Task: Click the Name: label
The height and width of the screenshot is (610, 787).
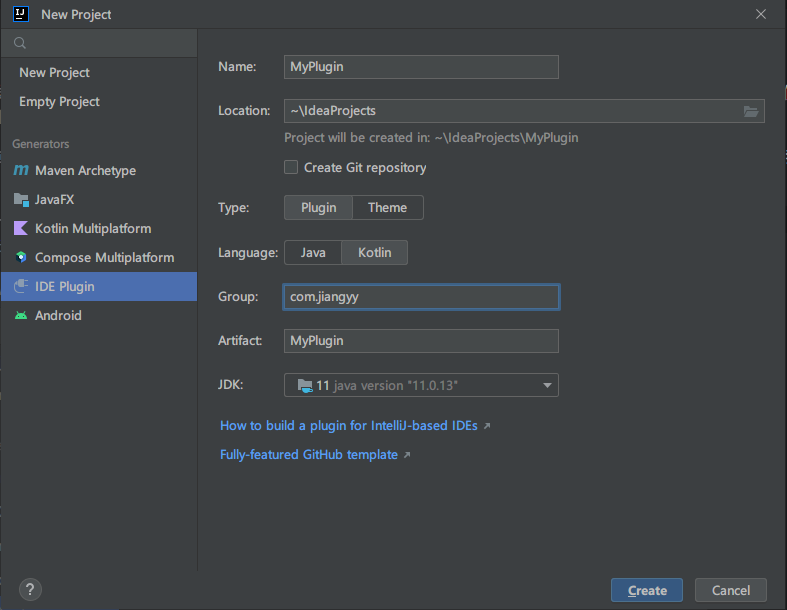Action: click(237, 67)
